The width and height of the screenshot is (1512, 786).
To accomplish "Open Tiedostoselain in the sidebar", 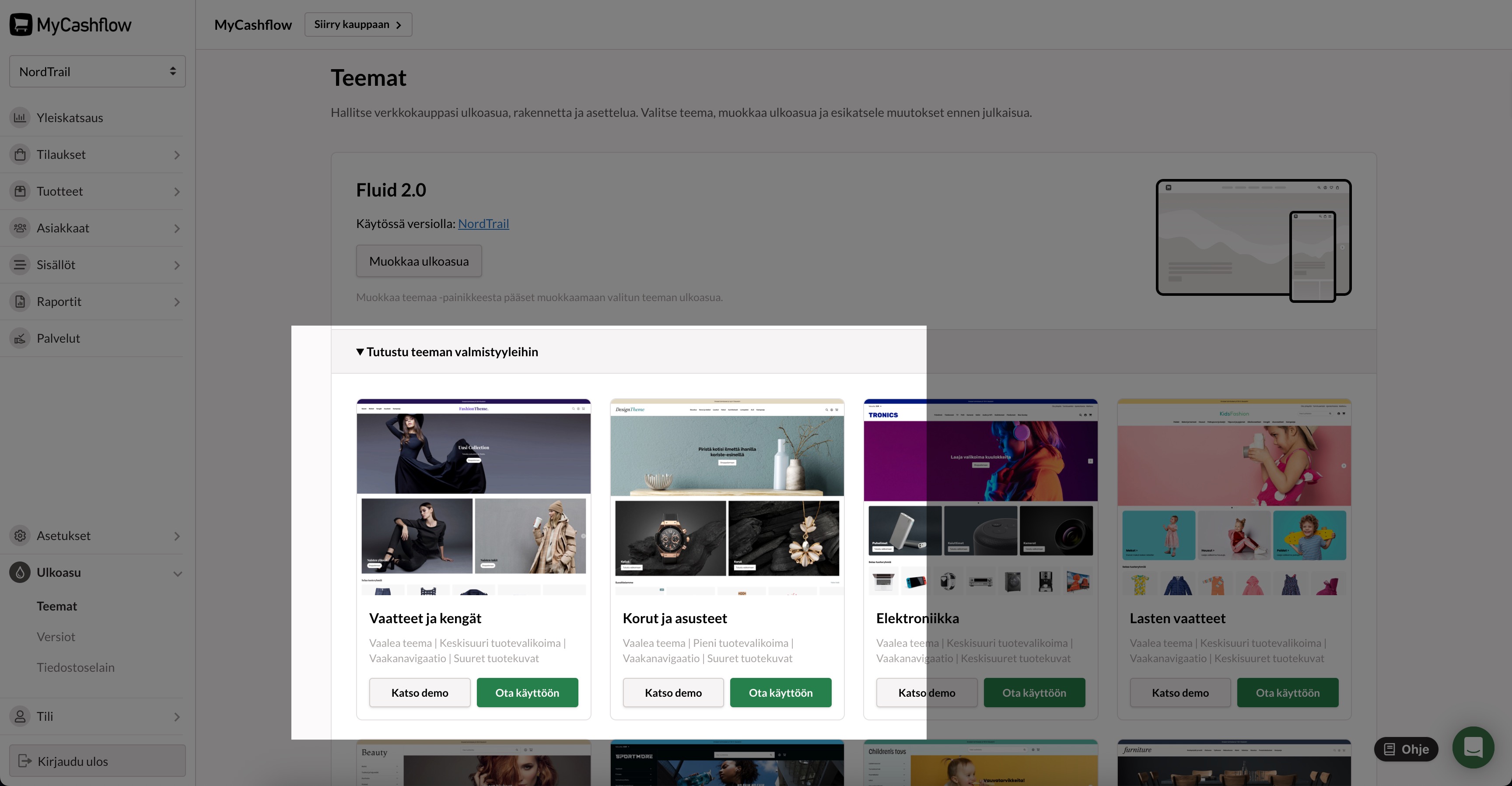I will pyautogui.click(x=75, y=667).
